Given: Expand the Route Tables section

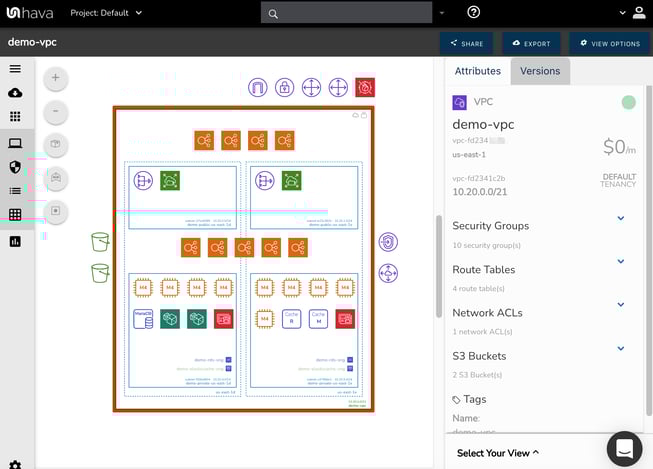Looking at the screenshot, I should coord(620,262).
